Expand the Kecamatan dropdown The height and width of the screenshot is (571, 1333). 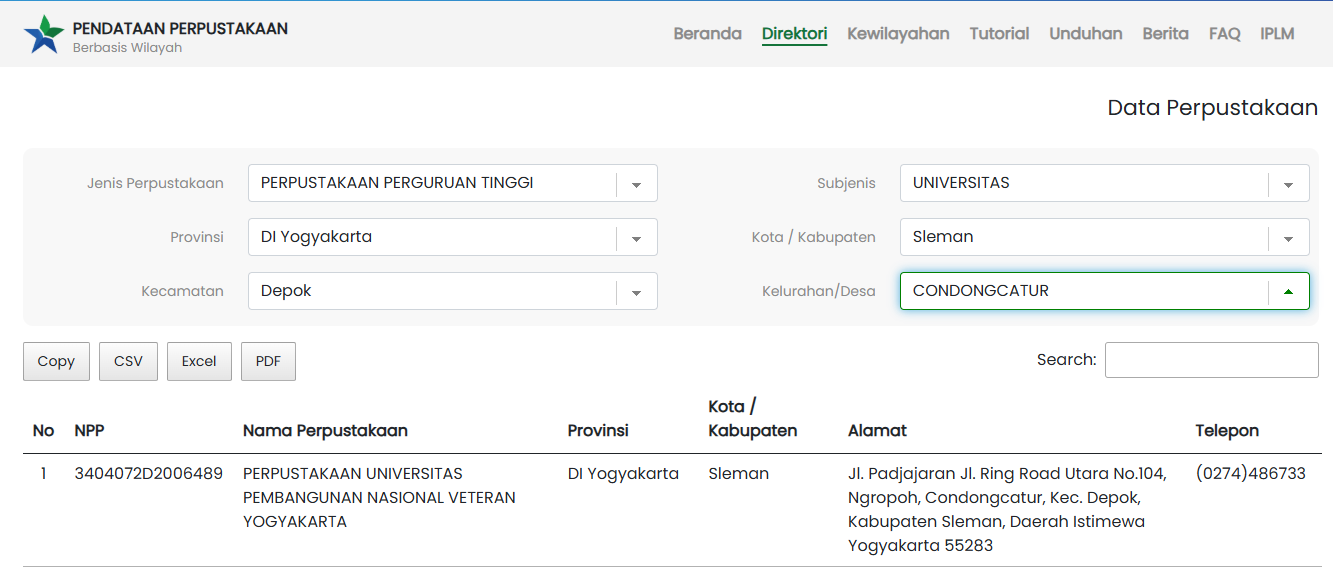(x=636, y=292)
